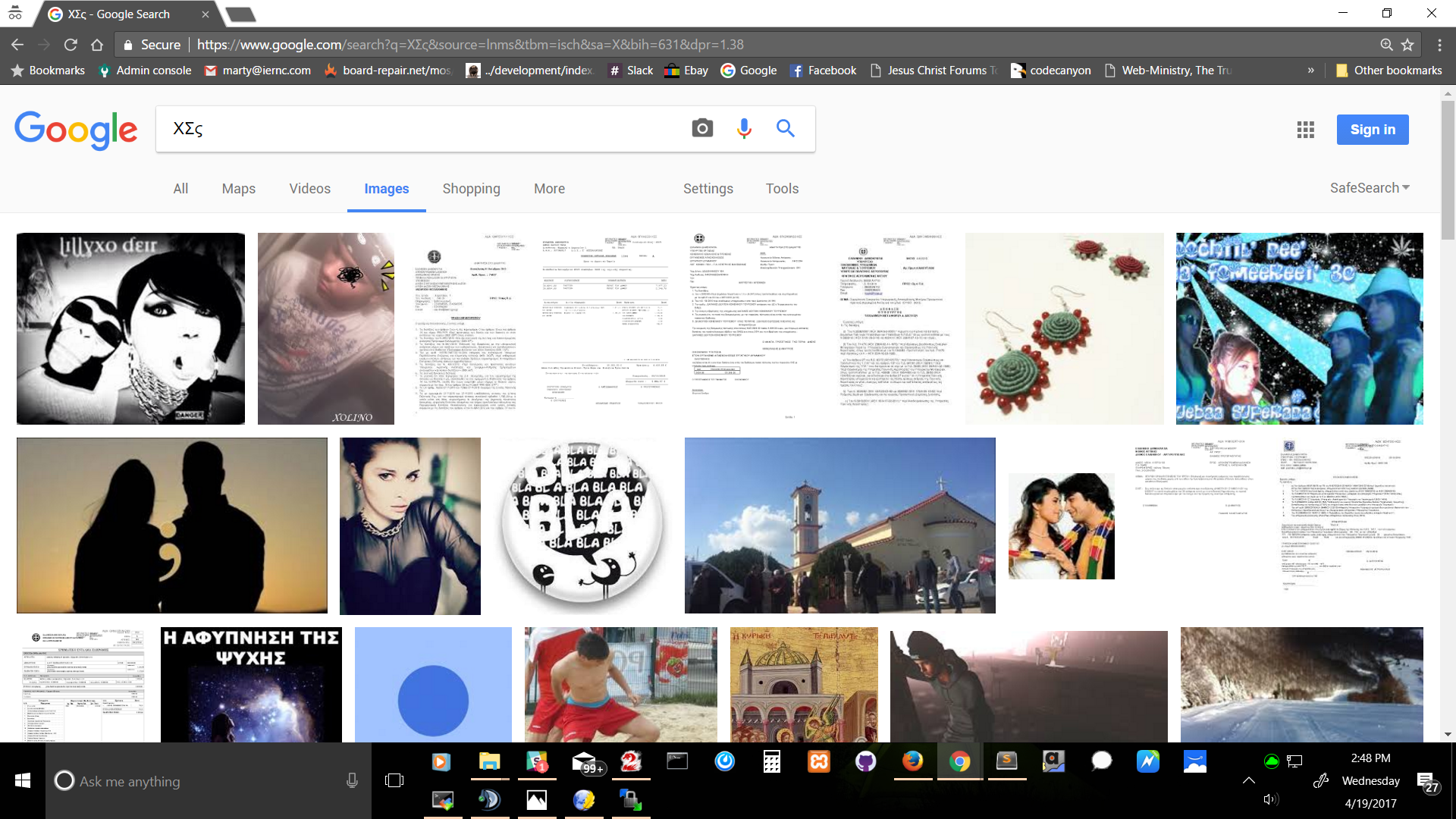Expand hidden icons in the system tray
1456x819 pixels.
coord(1247,781)
